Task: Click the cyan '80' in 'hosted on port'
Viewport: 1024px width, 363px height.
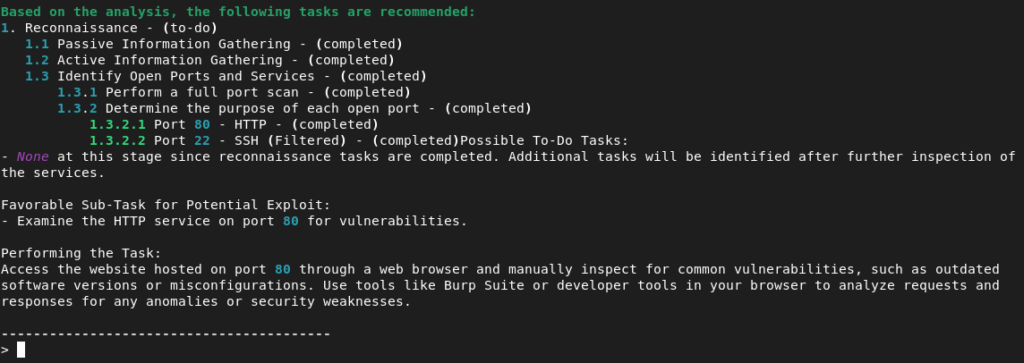Action: (283, 269)
